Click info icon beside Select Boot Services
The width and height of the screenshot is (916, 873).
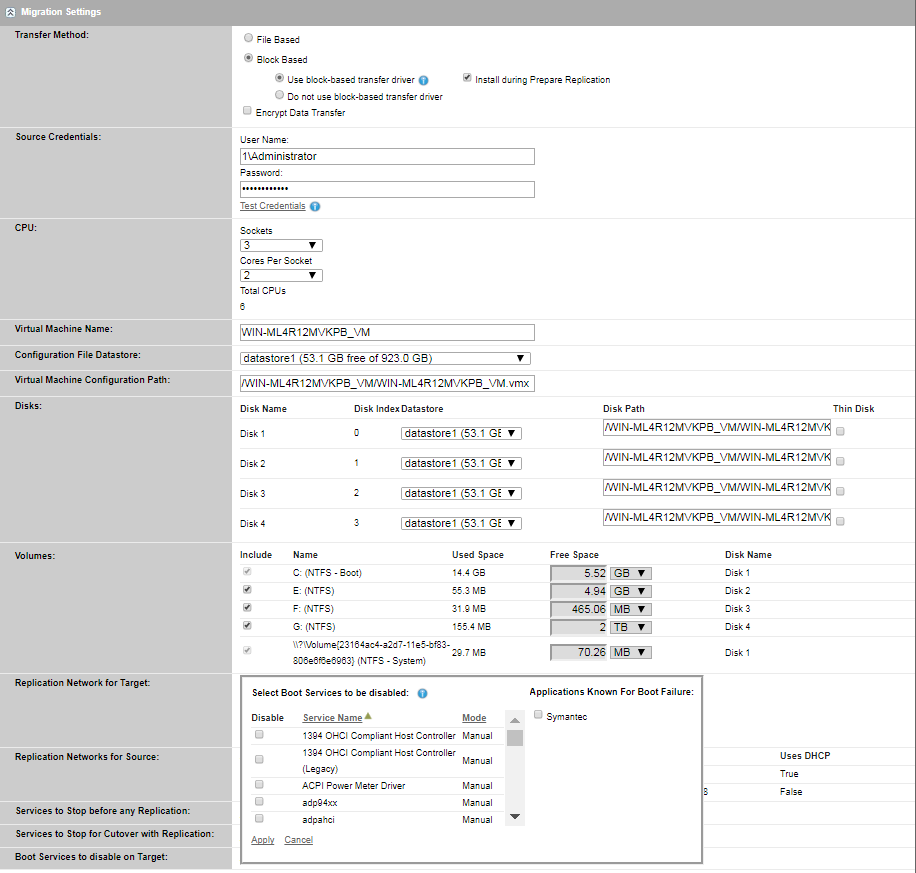pos(422,693)
